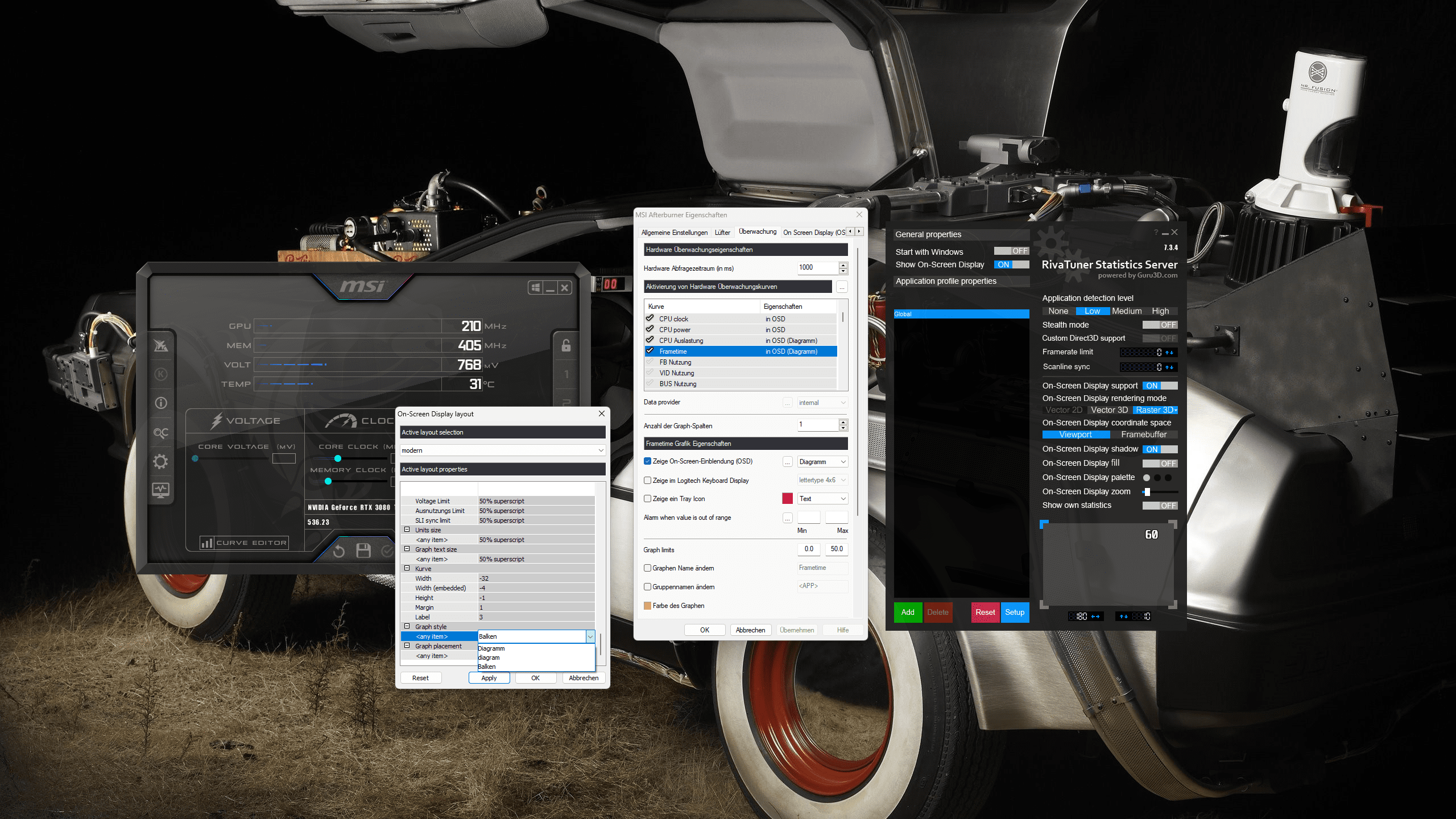Open the Text dropdown for tray icon
This screenshot has height=819, width=1456.
pyautogui.click(x=822, y=499)
